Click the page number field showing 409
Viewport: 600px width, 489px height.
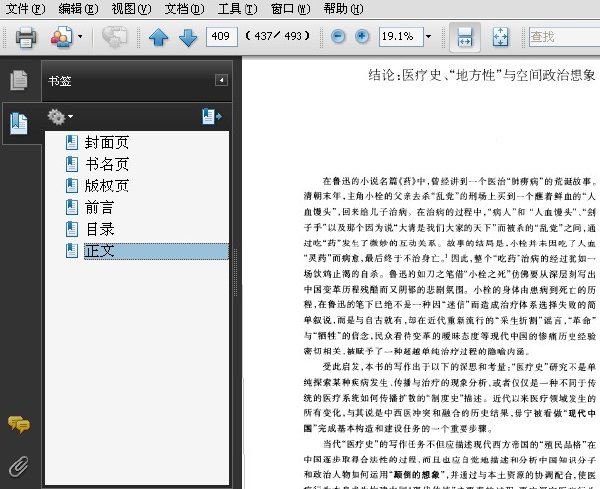click(222, 37)
